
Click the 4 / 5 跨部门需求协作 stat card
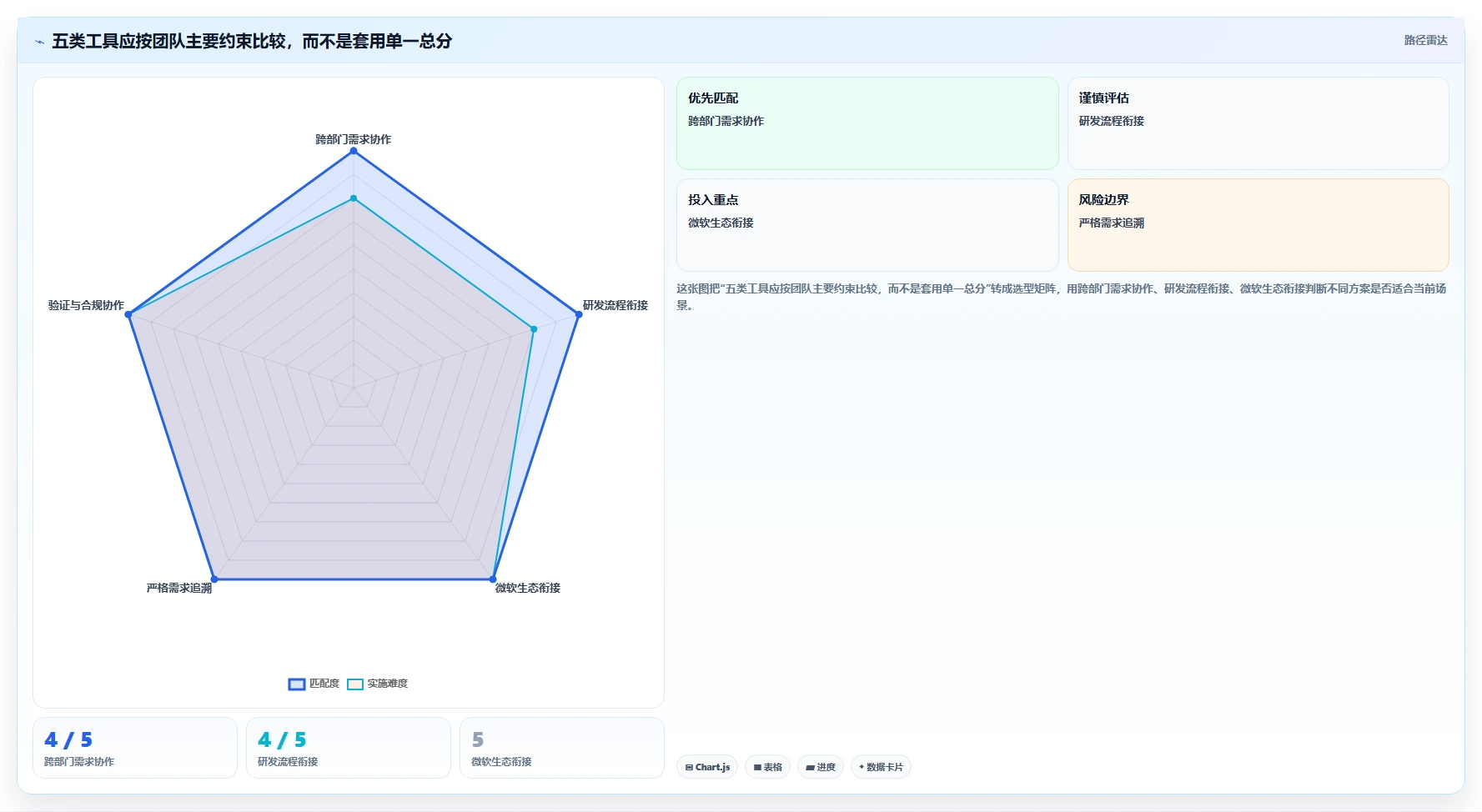(135, 748)
